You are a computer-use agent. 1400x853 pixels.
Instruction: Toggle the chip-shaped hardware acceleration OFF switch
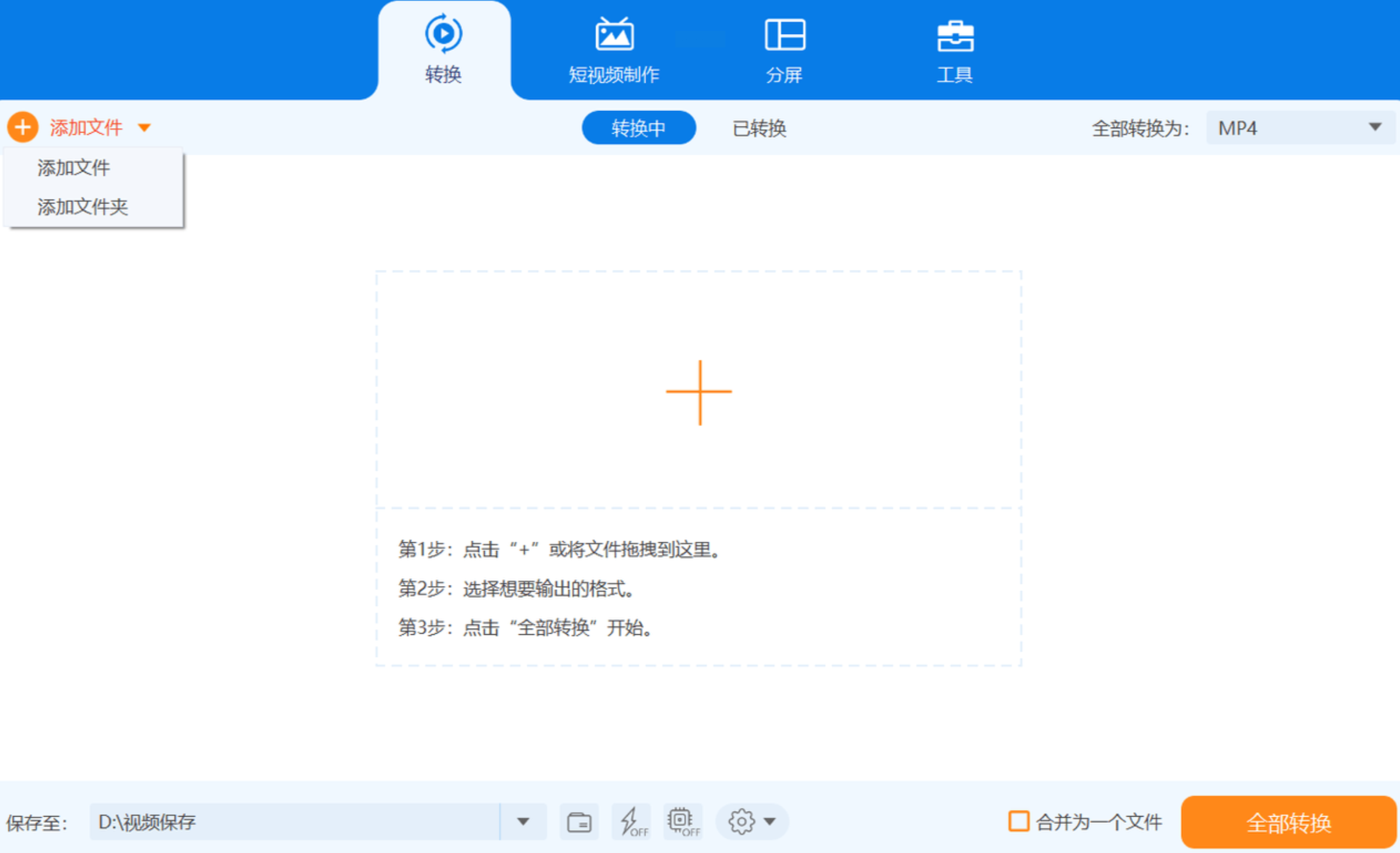[x=683, y=822]
